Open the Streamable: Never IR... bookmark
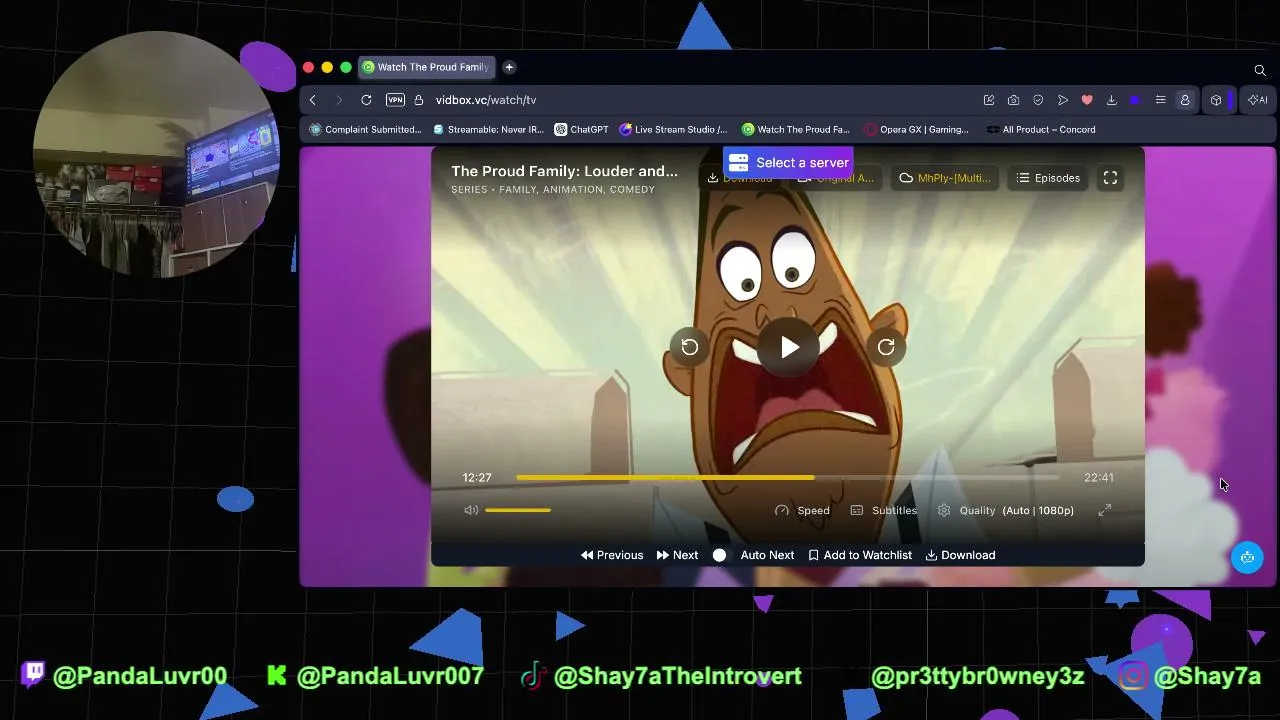1280x720 pixels. coord(489,129)
